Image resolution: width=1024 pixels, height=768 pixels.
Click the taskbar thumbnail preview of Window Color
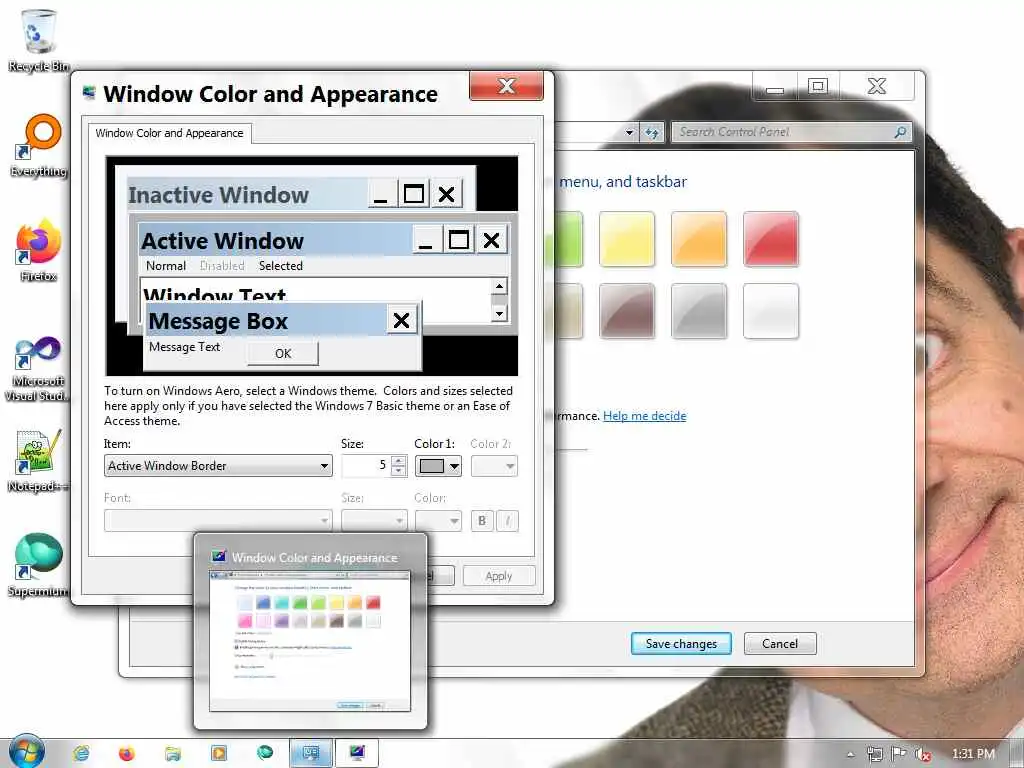(310, 631)
